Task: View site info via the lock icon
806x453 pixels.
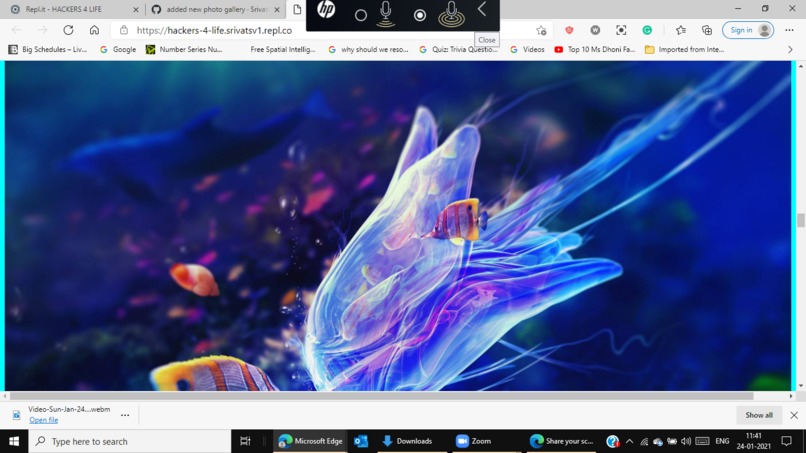Action: (x=124, y=30)
